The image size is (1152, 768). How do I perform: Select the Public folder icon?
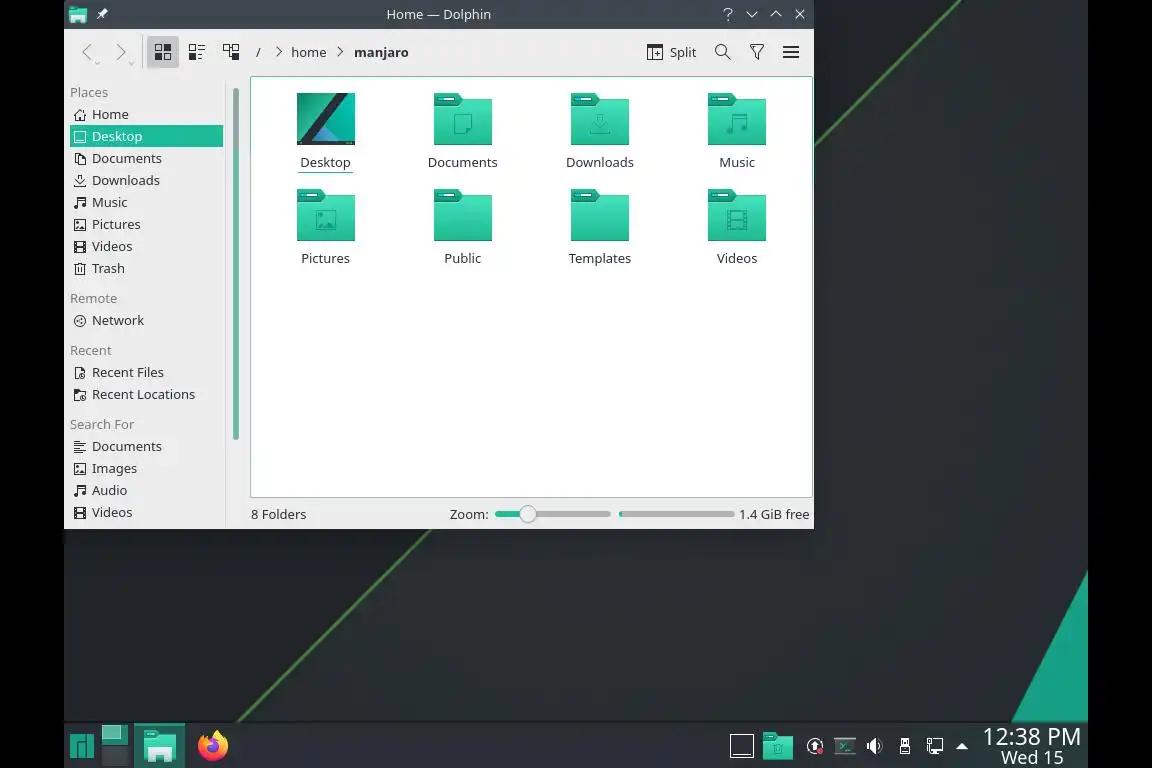click(x=463, y=215)
